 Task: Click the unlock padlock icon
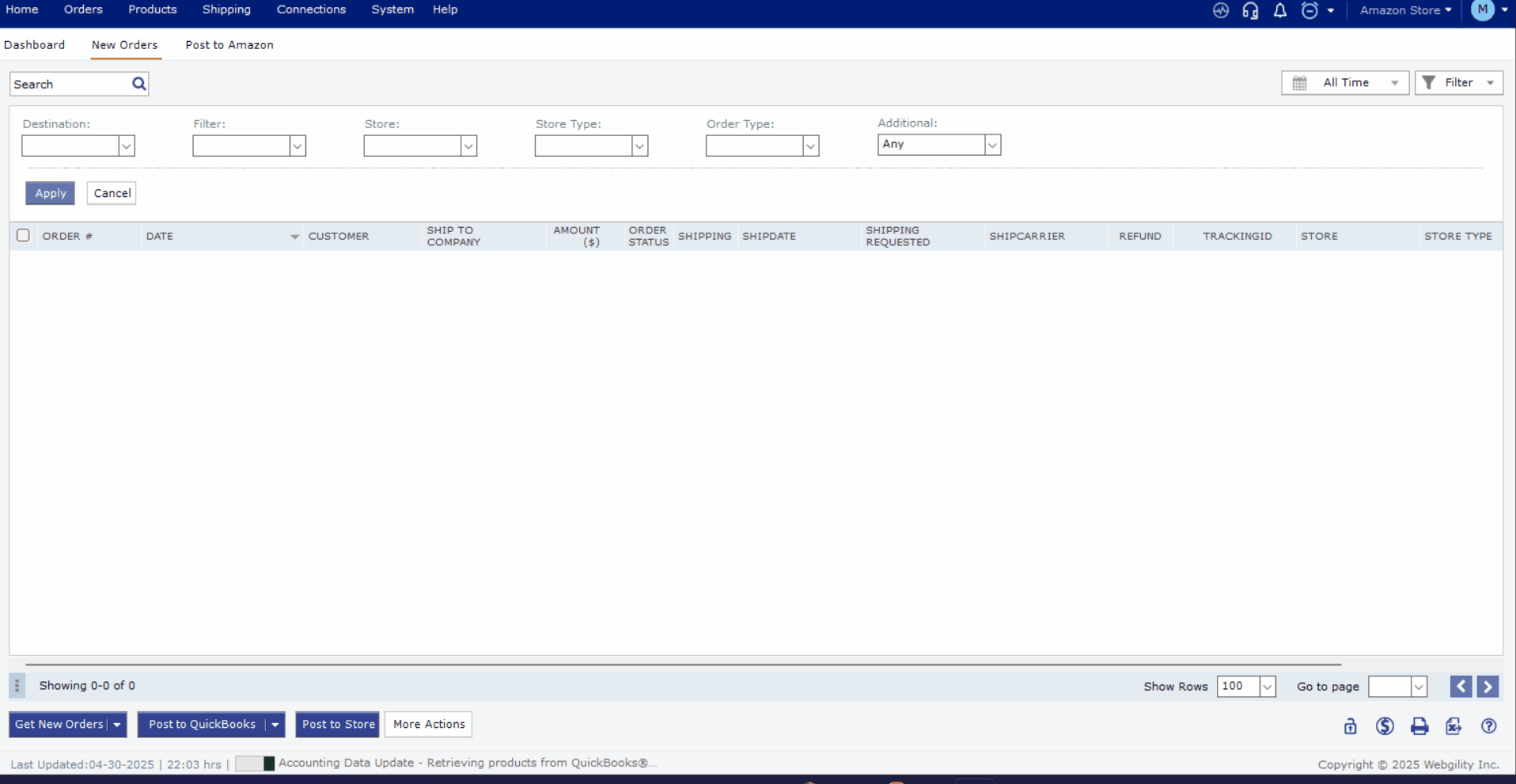(x=1350, y=726)
